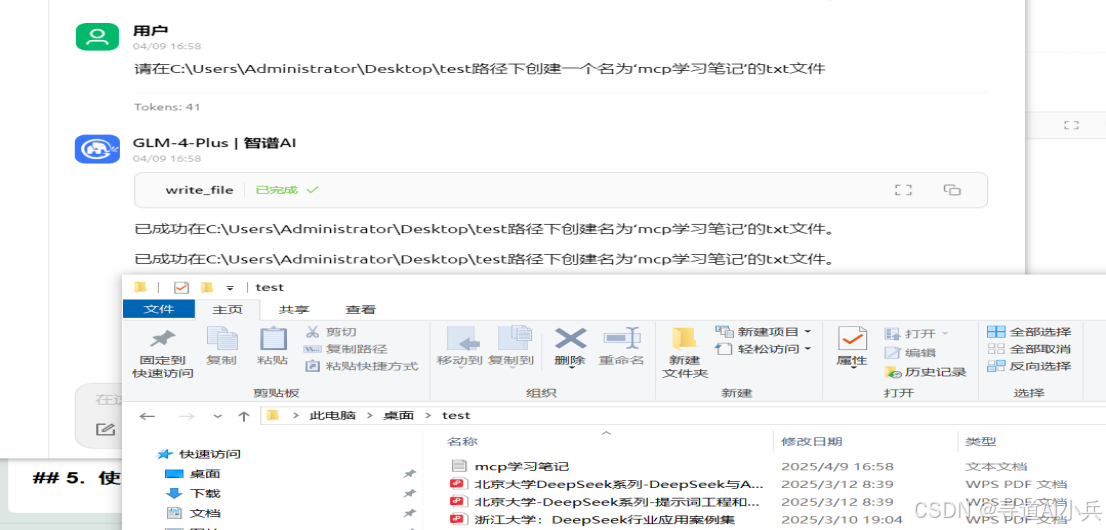The image size is (1106, 530).
Task: Click the column header collapse chevron
Action: coord(606,433)
